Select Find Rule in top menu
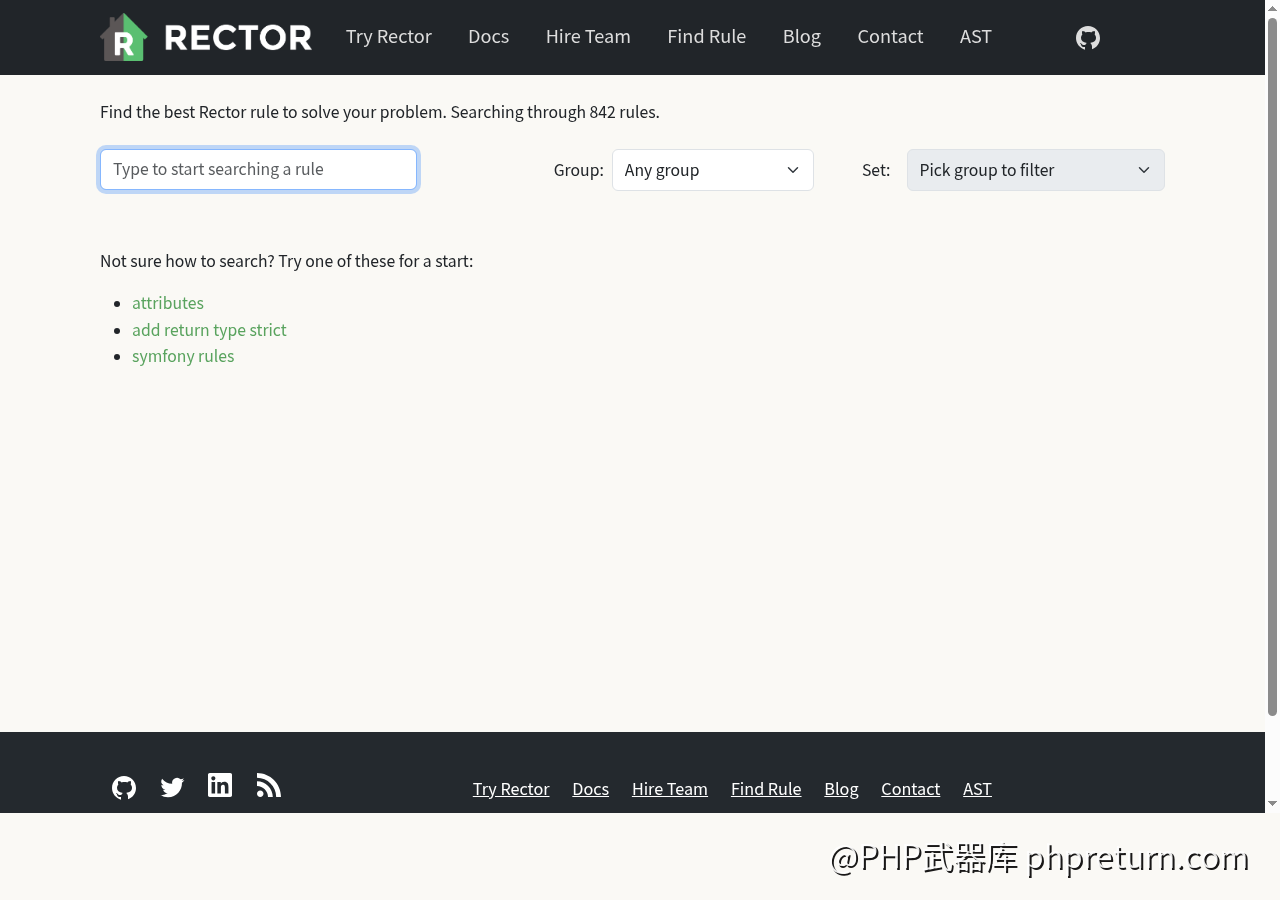This screenshot has width=1280, height=900. [x=707, y=37]
